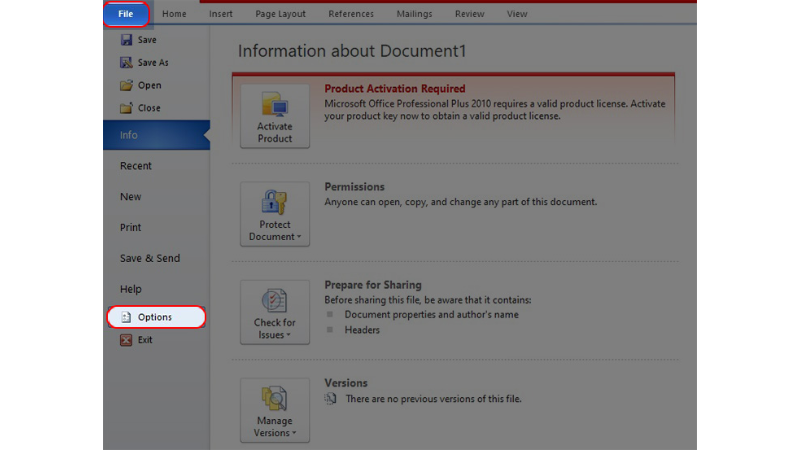Open the Save & Send page
This screenshot has width=800, height=450.
click(150, 258)
